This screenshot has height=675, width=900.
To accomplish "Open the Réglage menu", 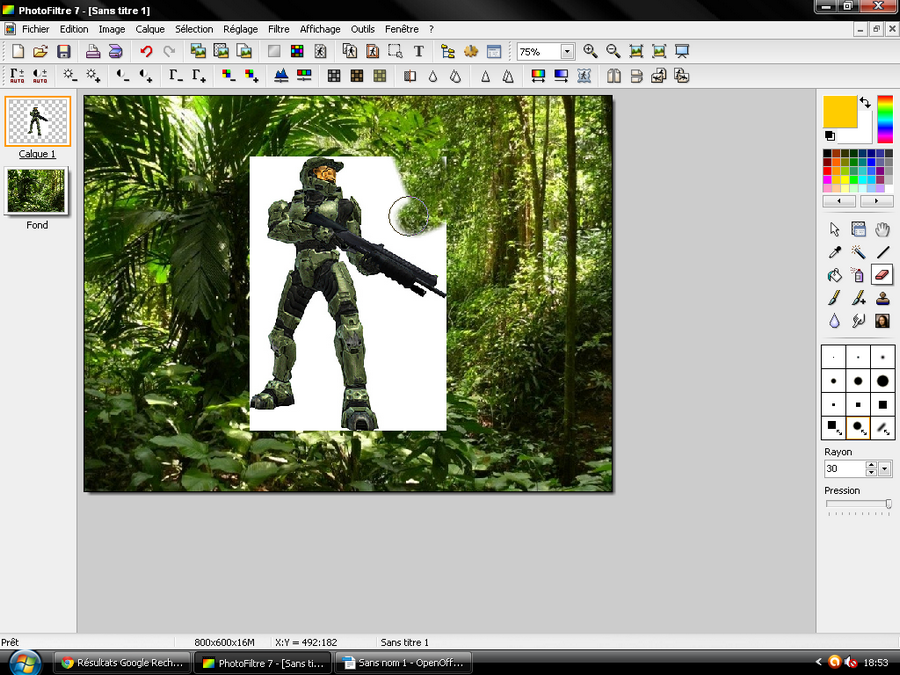I will point(240,29).
